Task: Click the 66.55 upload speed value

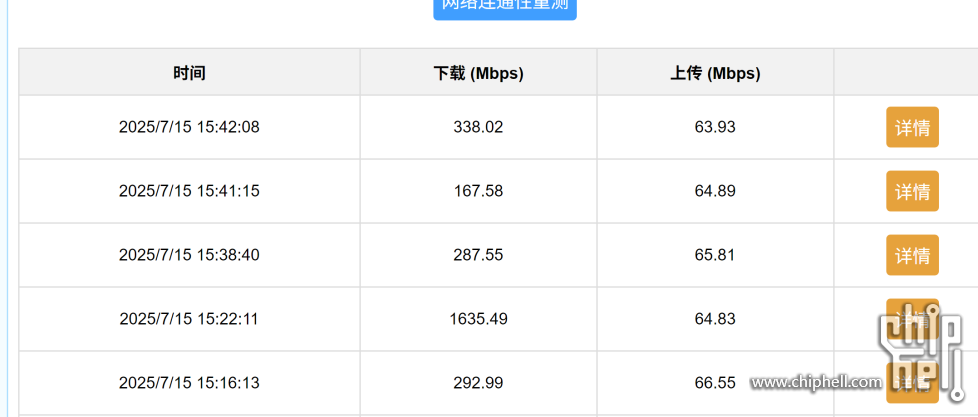Action: (x=715, y=383)
